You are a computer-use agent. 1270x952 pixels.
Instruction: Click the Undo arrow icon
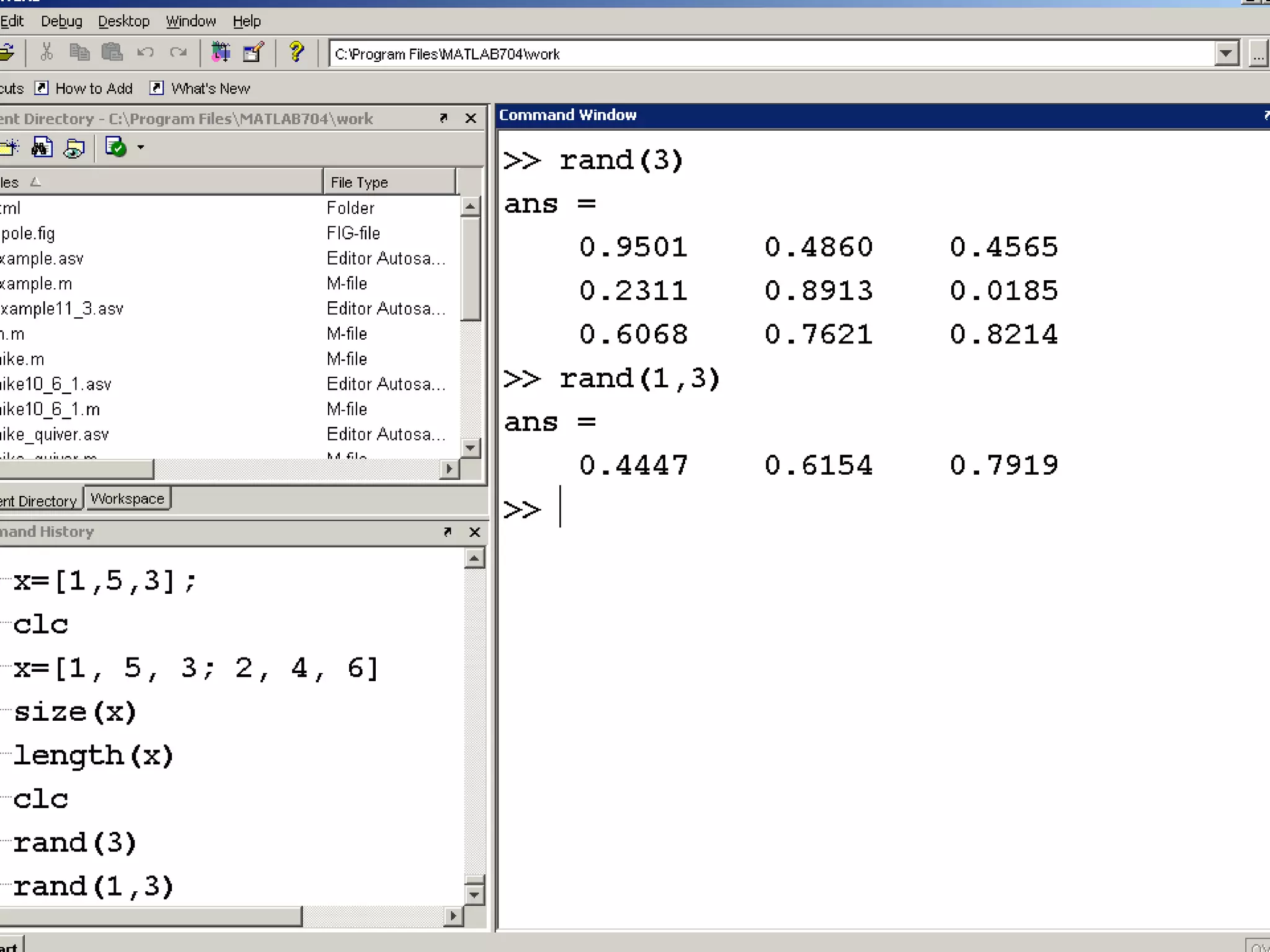(145, 53)
